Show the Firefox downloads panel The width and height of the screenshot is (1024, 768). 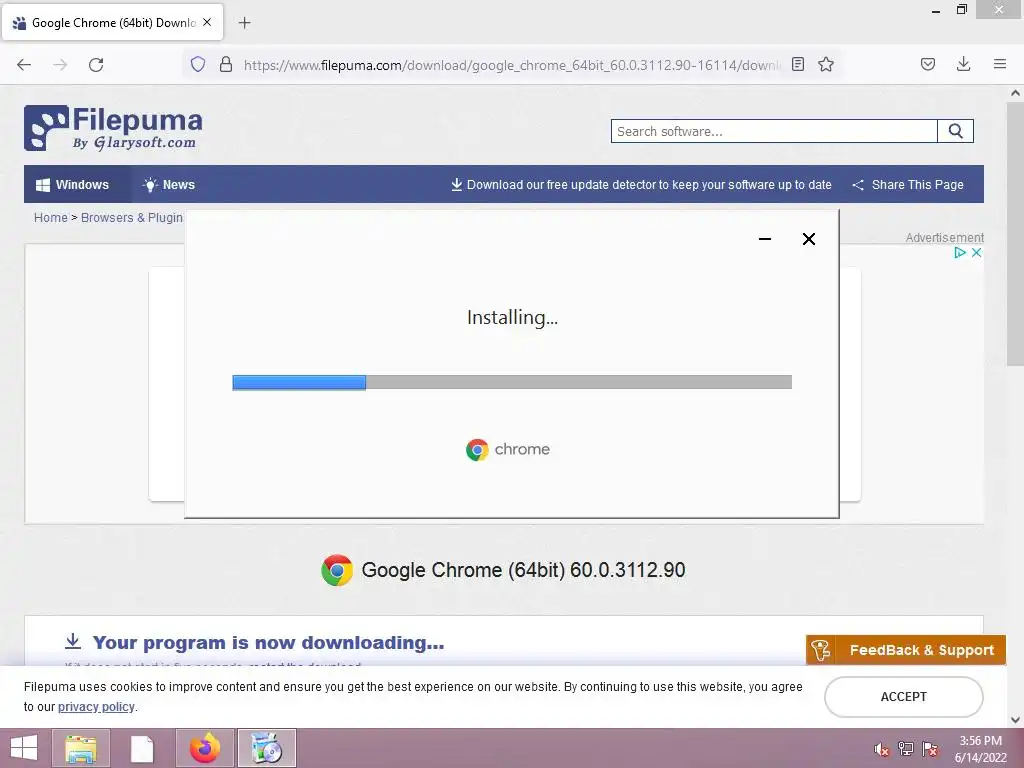pyautogui.click(x=963, y=64)
